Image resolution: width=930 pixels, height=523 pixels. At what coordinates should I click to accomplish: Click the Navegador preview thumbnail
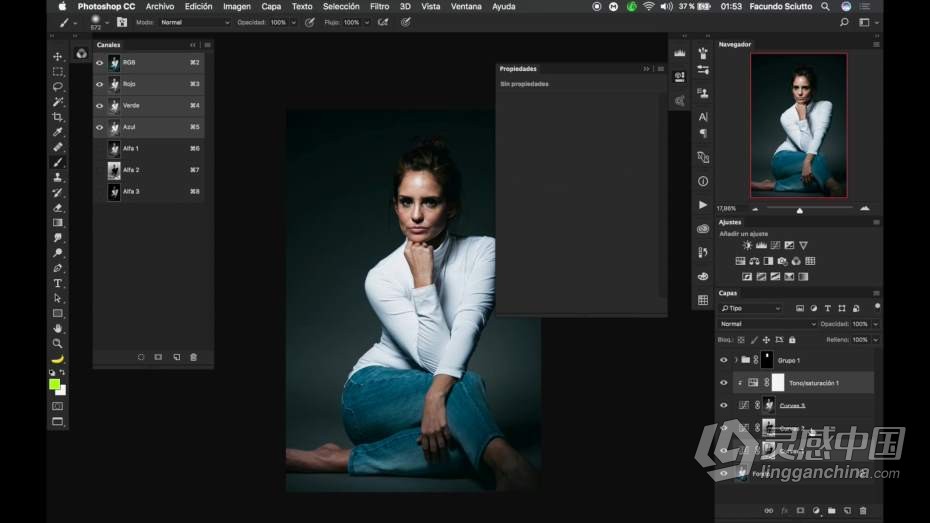(799, 125)
